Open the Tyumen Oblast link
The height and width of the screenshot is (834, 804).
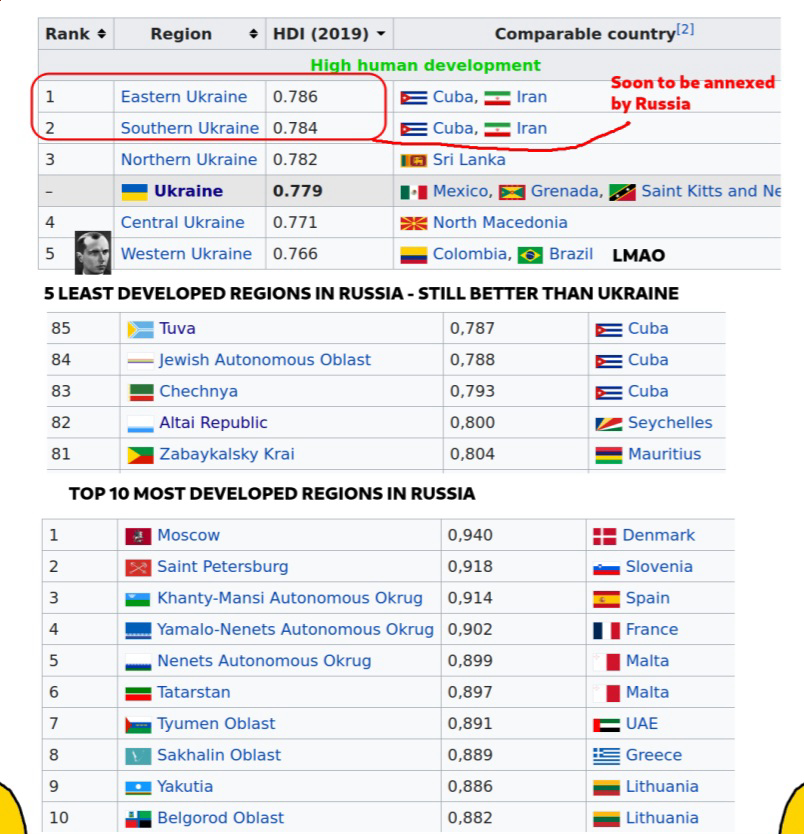[x=216, y=723]
